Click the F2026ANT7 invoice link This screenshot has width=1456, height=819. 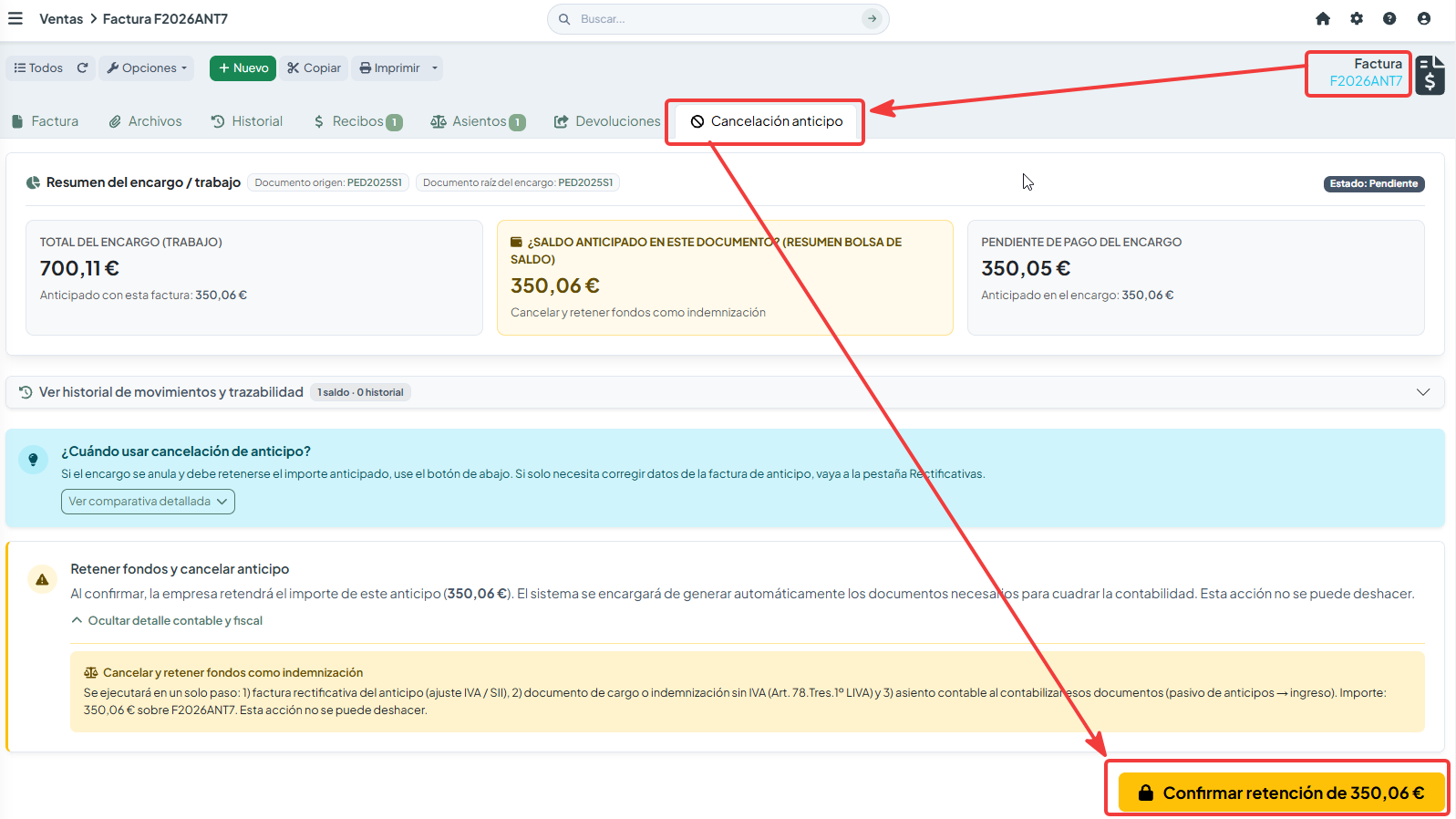(x=1366, y=81)
